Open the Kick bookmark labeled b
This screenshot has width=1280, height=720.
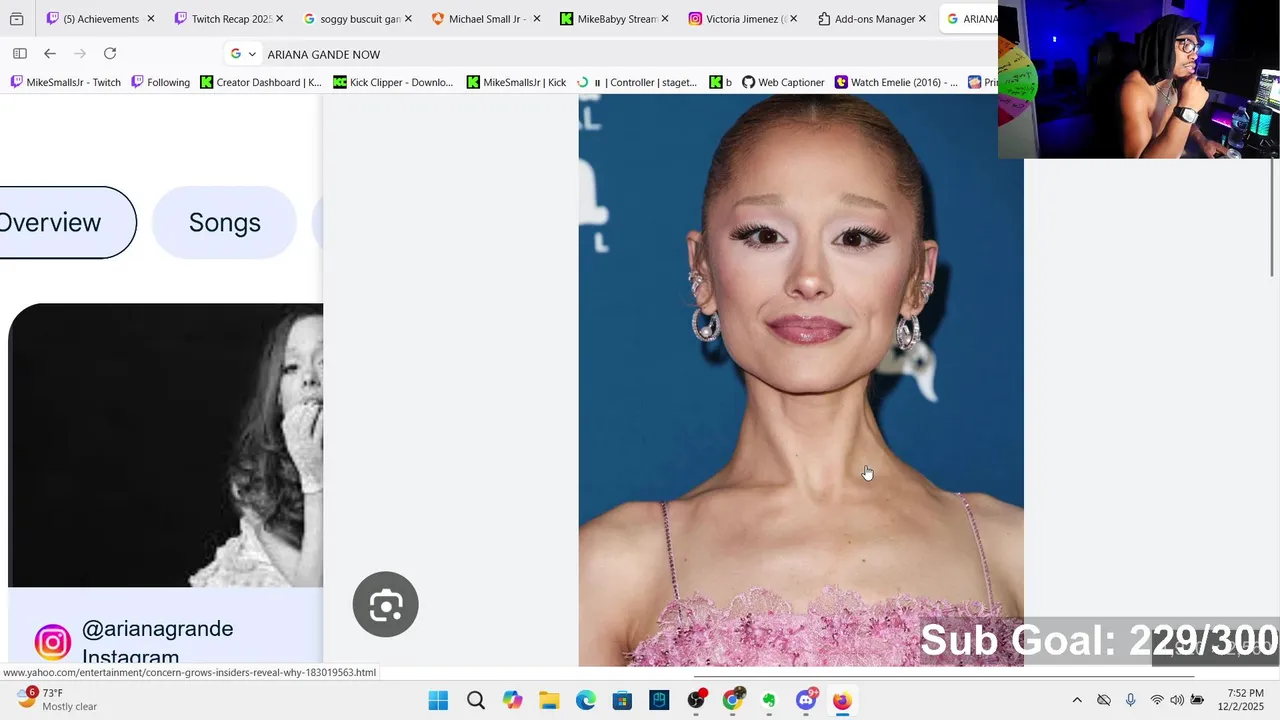click(x=721, y=82)
